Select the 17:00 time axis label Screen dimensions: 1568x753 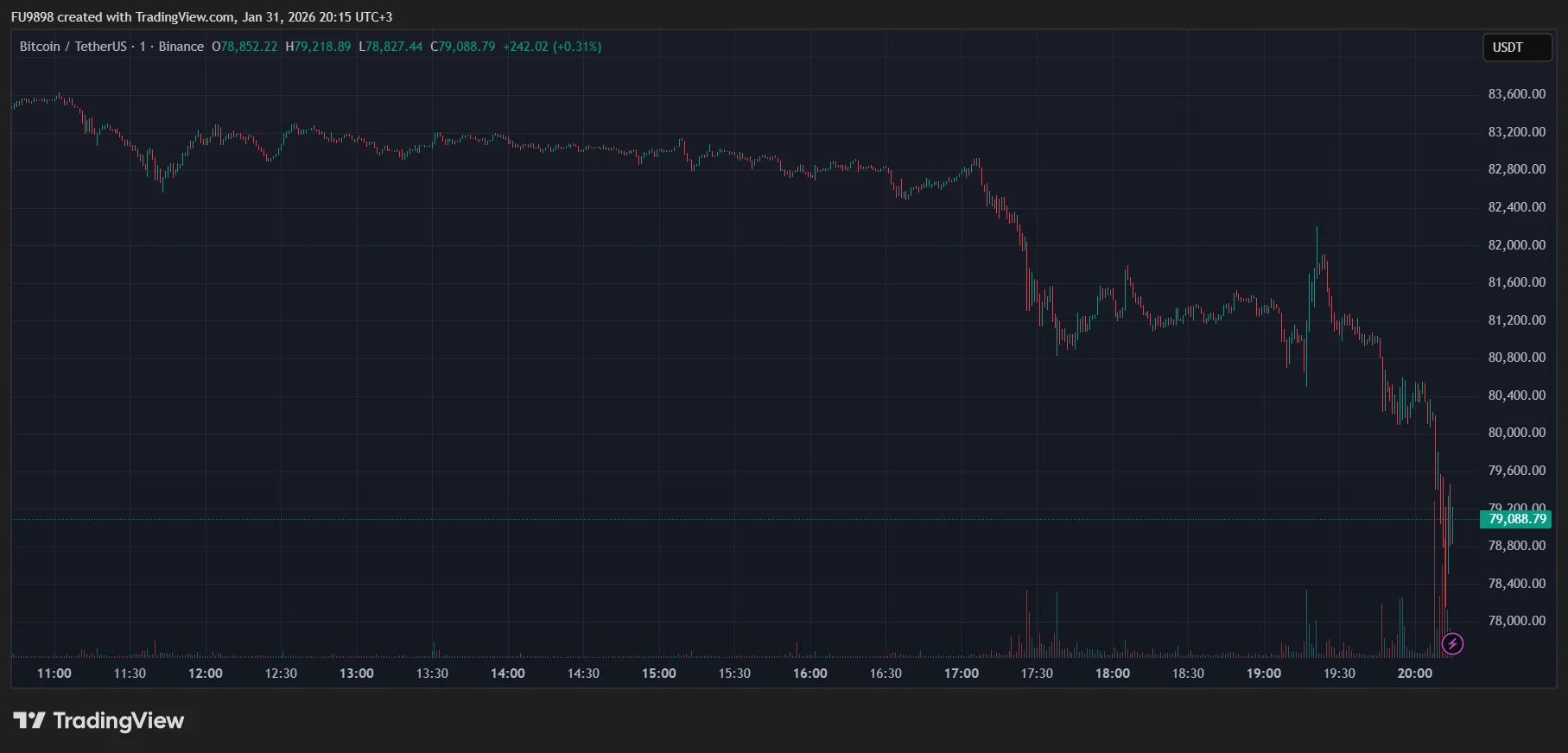coord(961,674)
